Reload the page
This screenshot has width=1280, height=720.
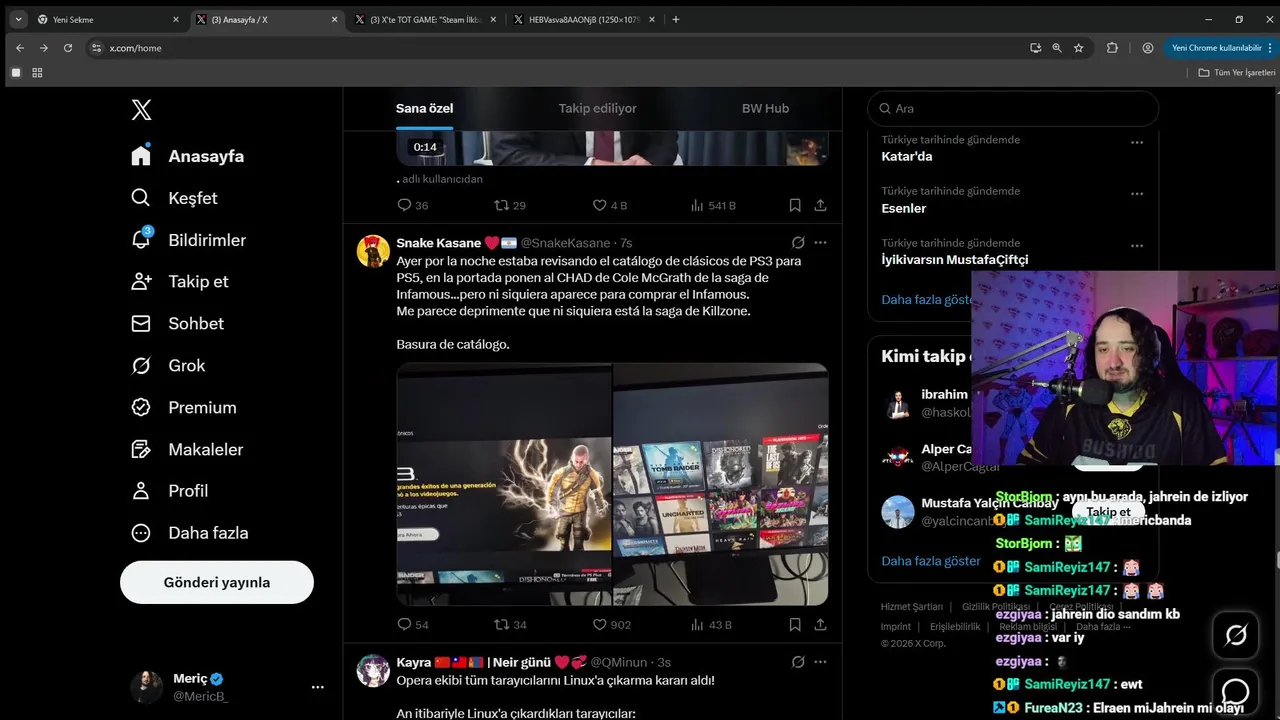pos(68,48)
